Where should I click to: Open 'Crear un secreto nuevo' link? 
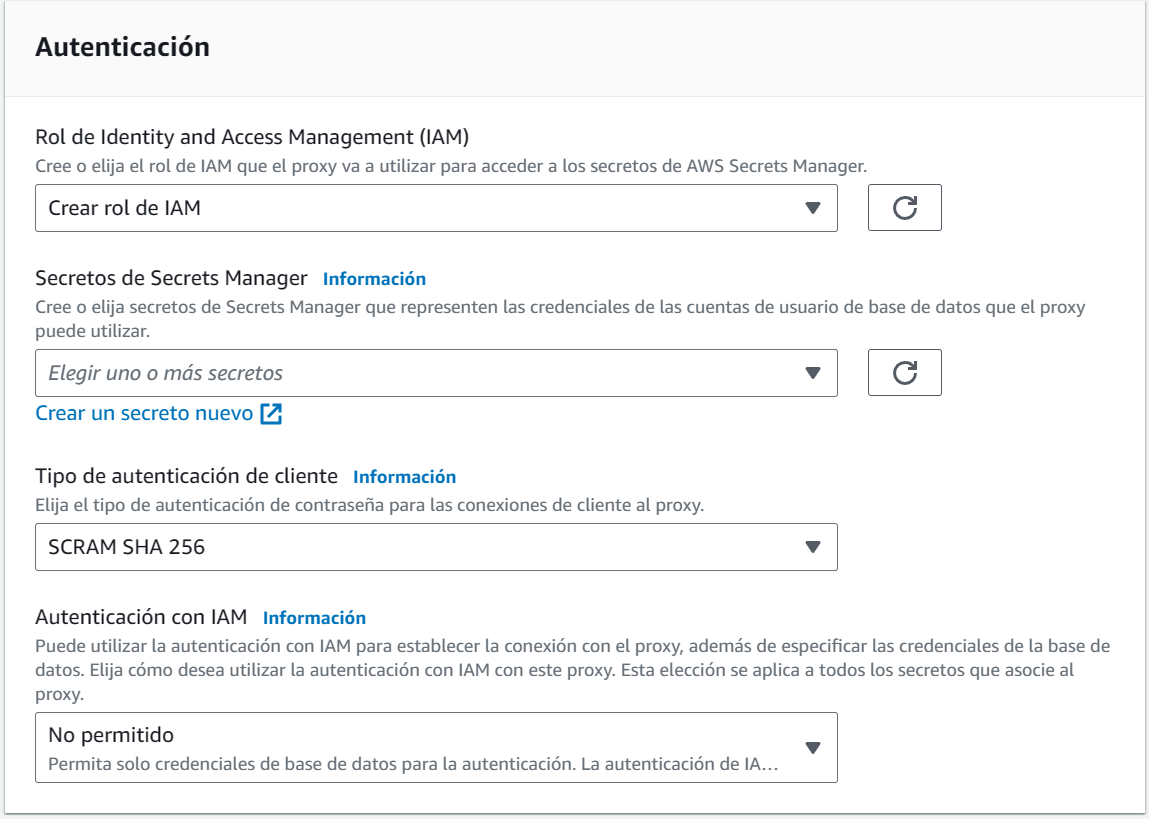coord(144,413)
